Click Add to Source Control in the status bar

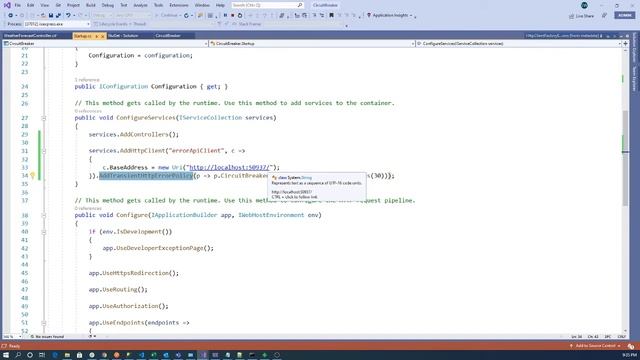click(595, 346)
